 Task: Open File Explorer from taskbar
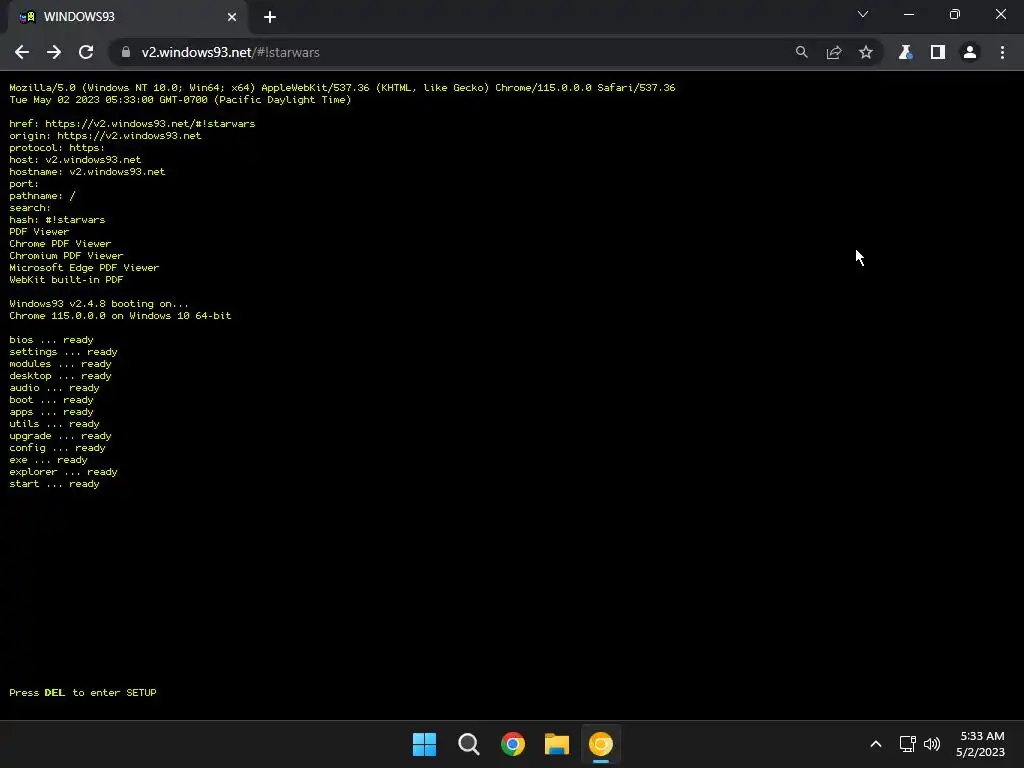(557, 744)
